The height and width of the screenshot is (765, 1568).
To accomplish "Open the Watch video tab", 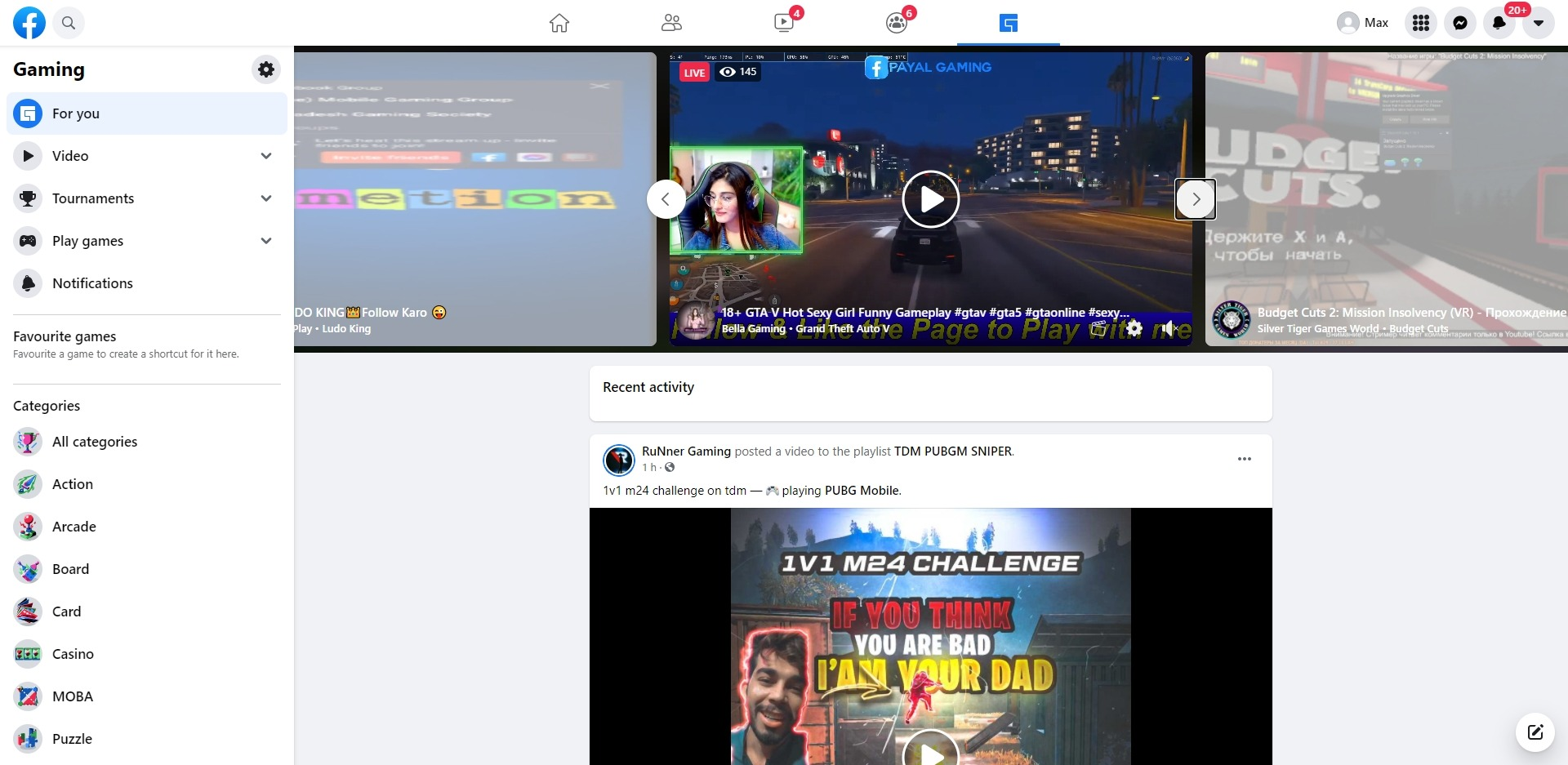I will coord(784,23).
